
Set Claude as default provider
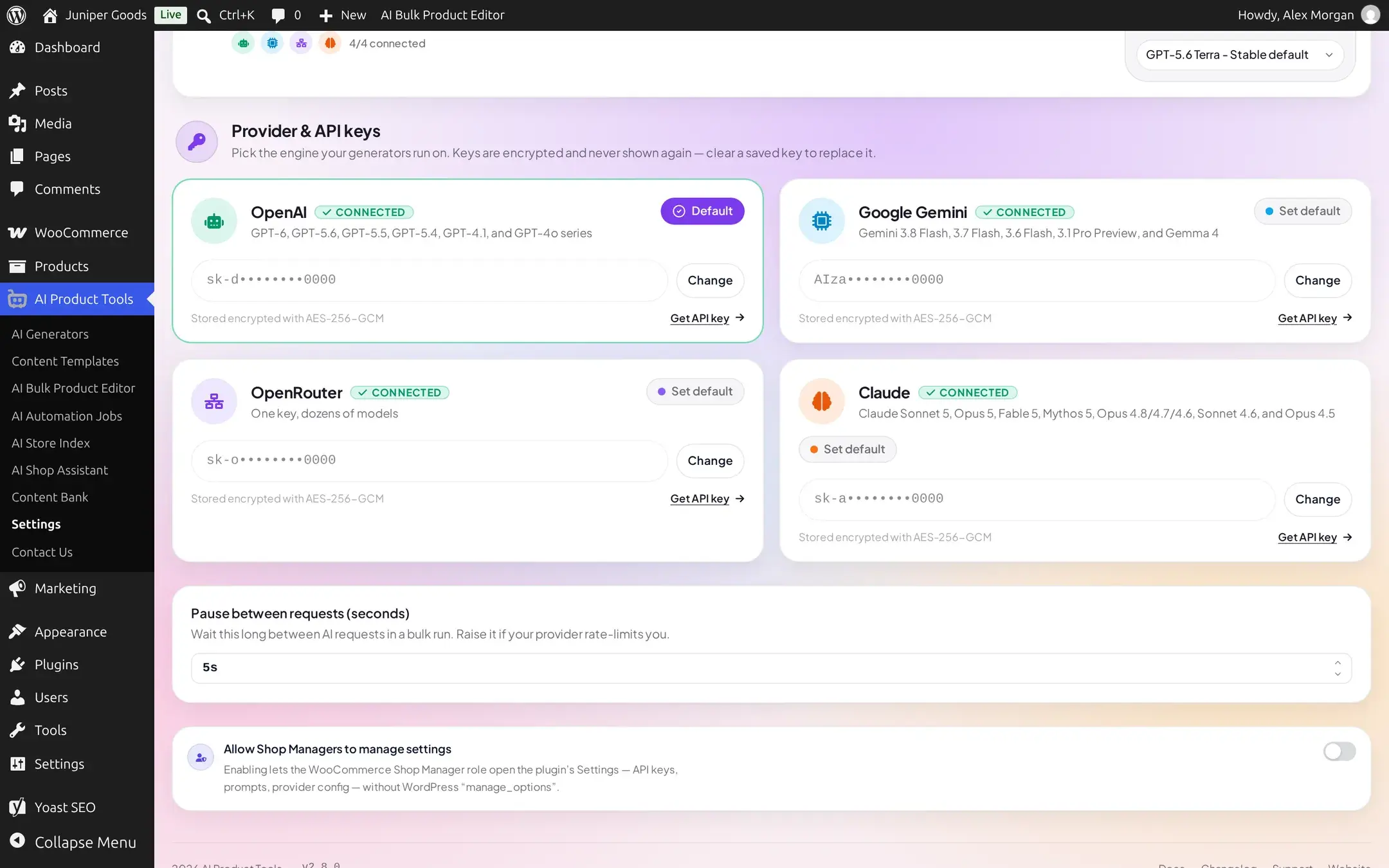click(x=848, y=449)
